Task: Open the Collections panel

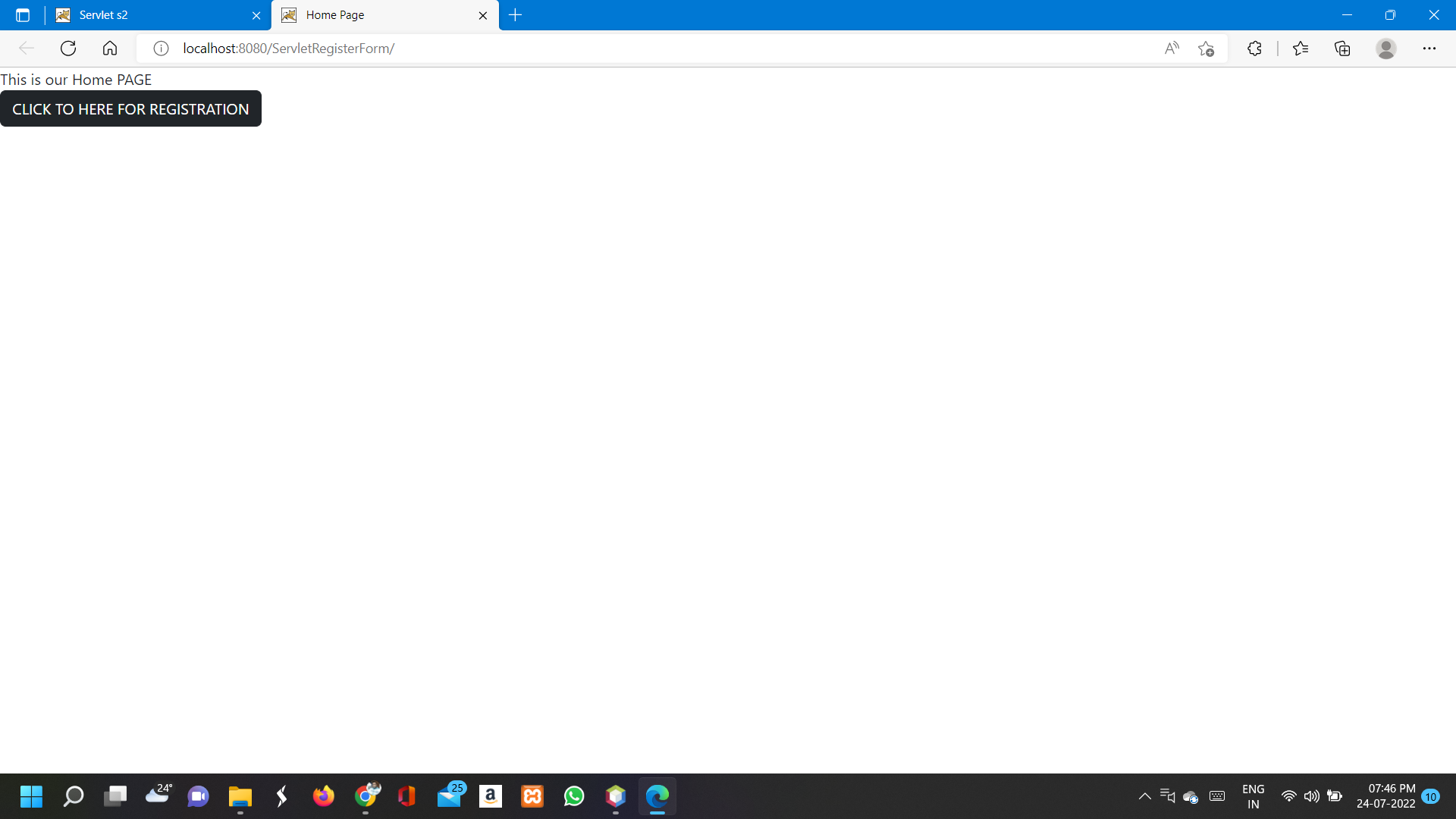Action: click(x=1342, y=49)
